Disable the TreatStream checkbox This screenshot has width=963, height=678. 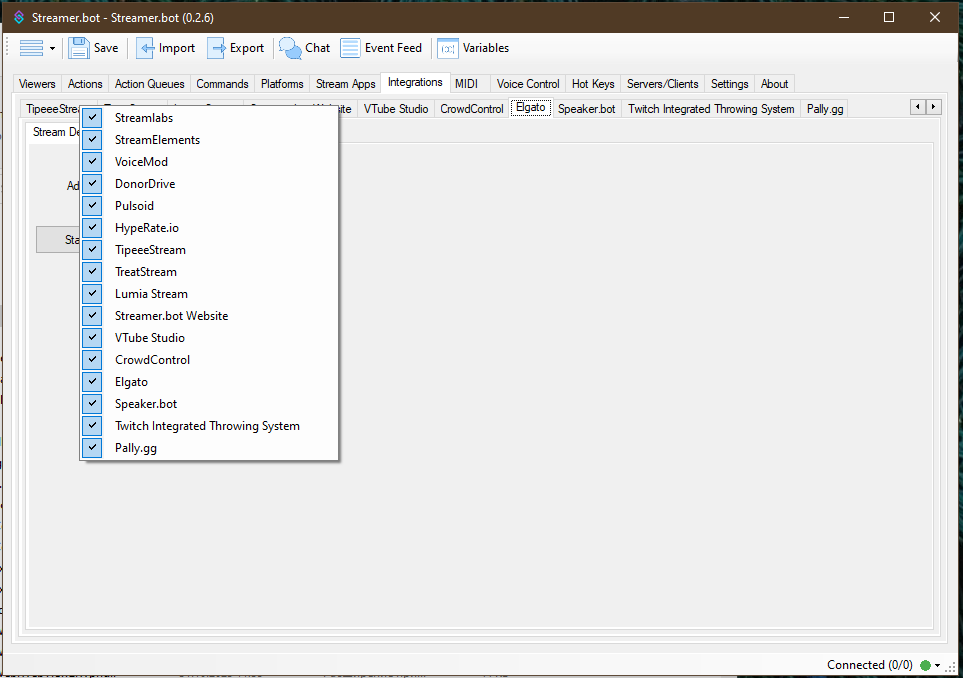tap(92, 272)
